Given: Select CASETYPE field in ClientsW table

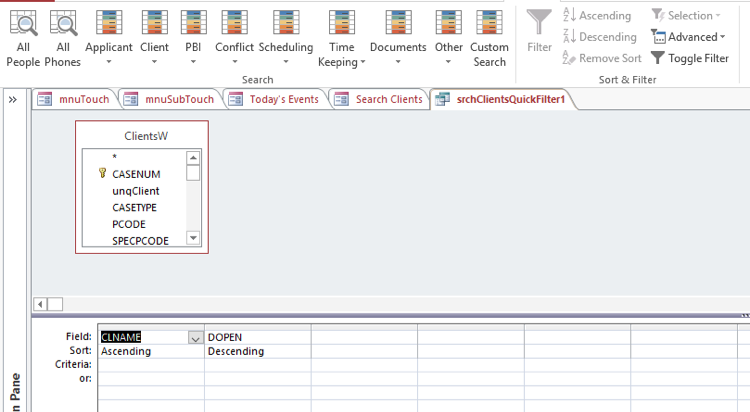Looking at the screenshot, I should click(x=134, y=207).
